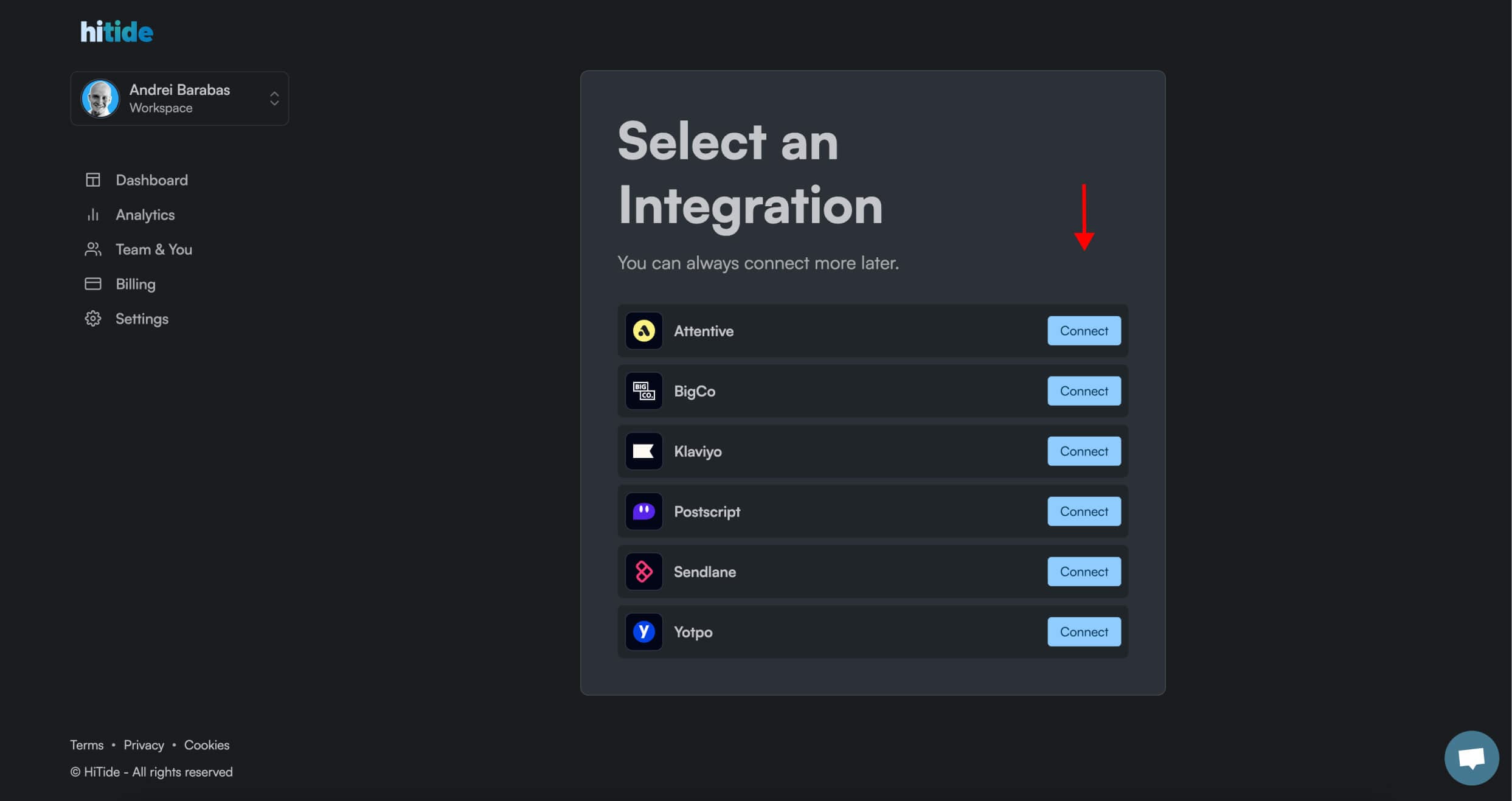Screen dimensions: 1512x801
Task: Connect the Klaviyo integration
Action: pos(1083,451)
